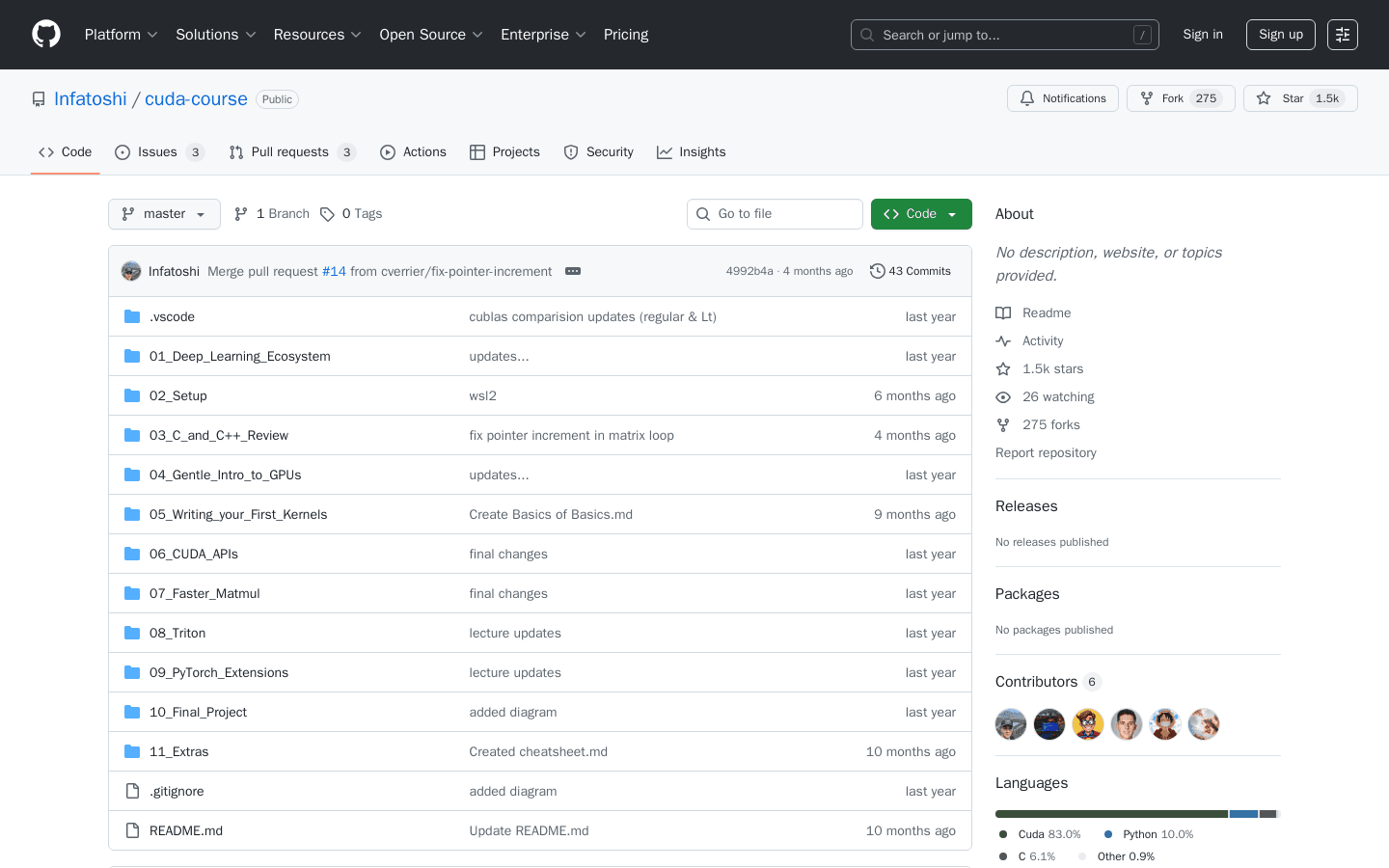Open the Infatoshi owner link
The width and height of the screenshot is (1389, 868).
[91, 99]
